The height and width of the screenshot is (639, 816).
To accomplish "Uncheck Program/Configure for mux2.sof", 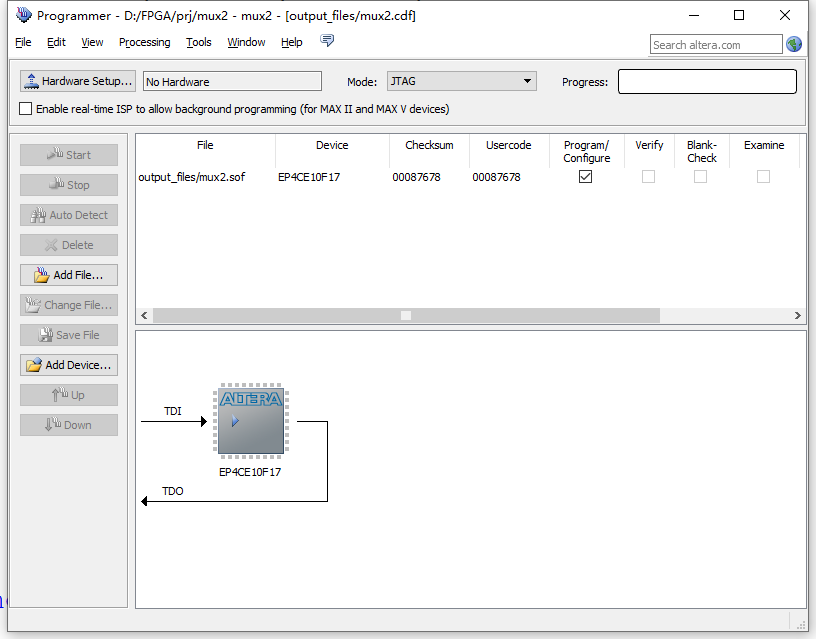I will (585, 177).
